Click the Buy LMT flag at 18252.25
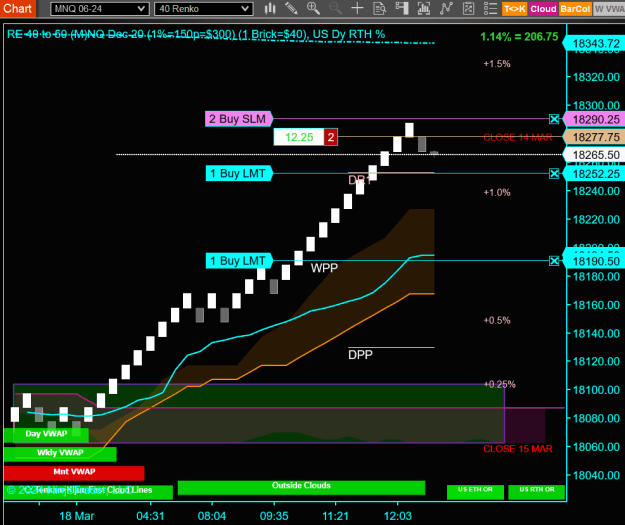This screenshot has height=525, width=625. click(x=238, y=173)
